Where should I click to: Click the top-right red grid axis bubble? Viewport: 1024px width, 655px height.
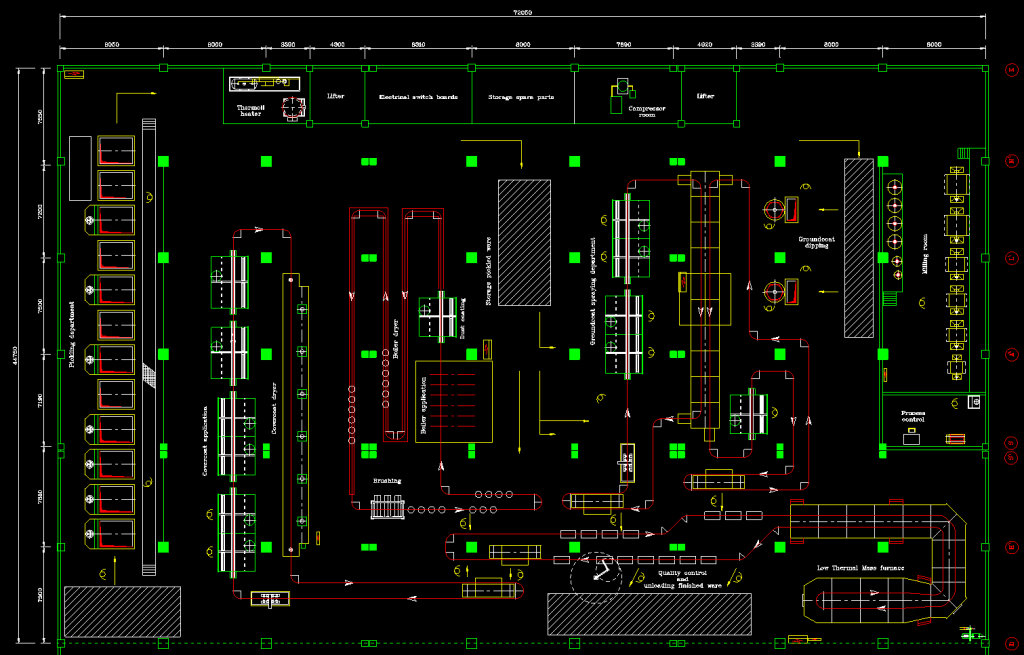tap(1011, 69)
